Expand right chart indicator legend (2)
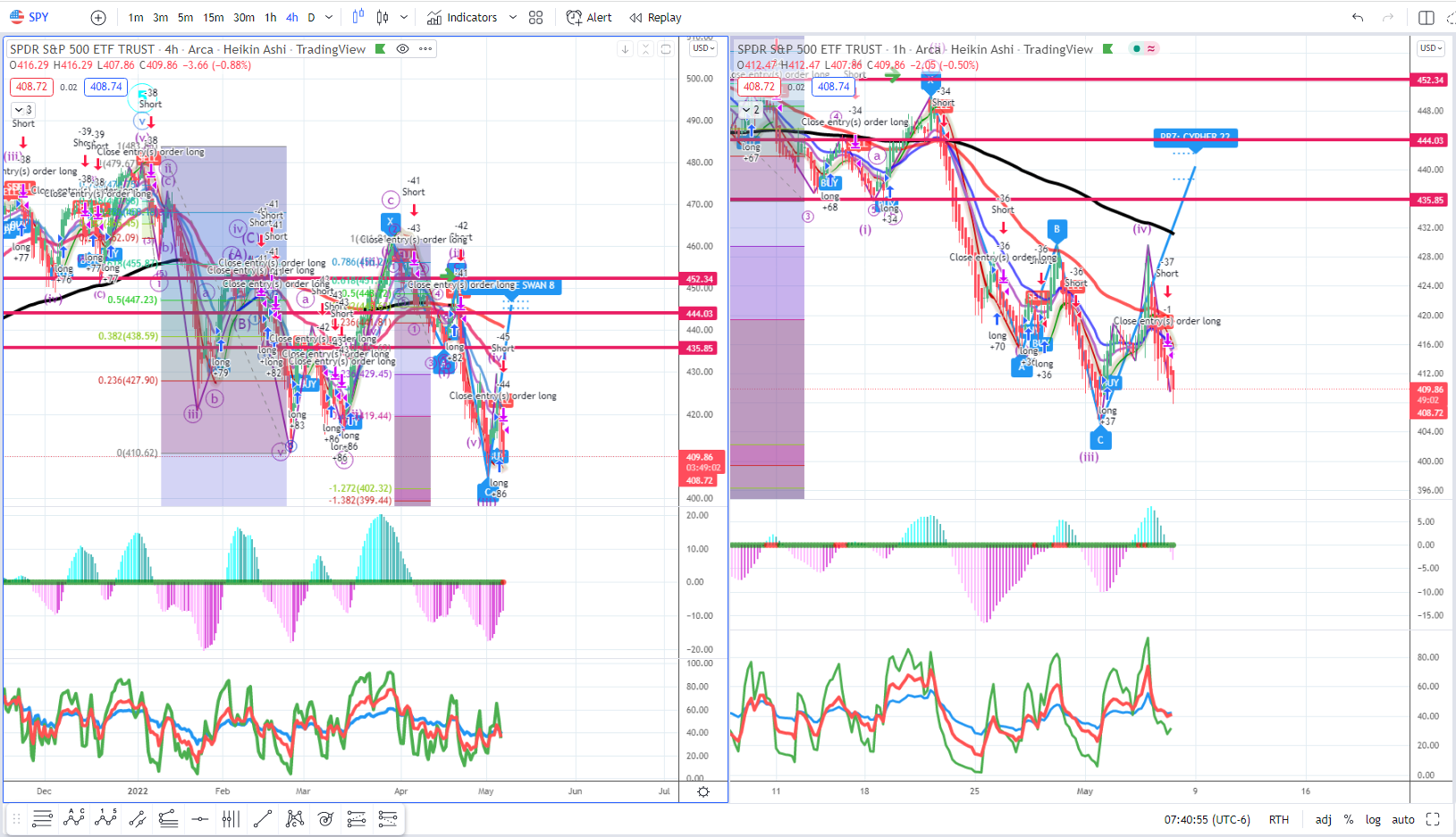The width and height of the screenshot is (1456, 837). [x=751, y=110]
